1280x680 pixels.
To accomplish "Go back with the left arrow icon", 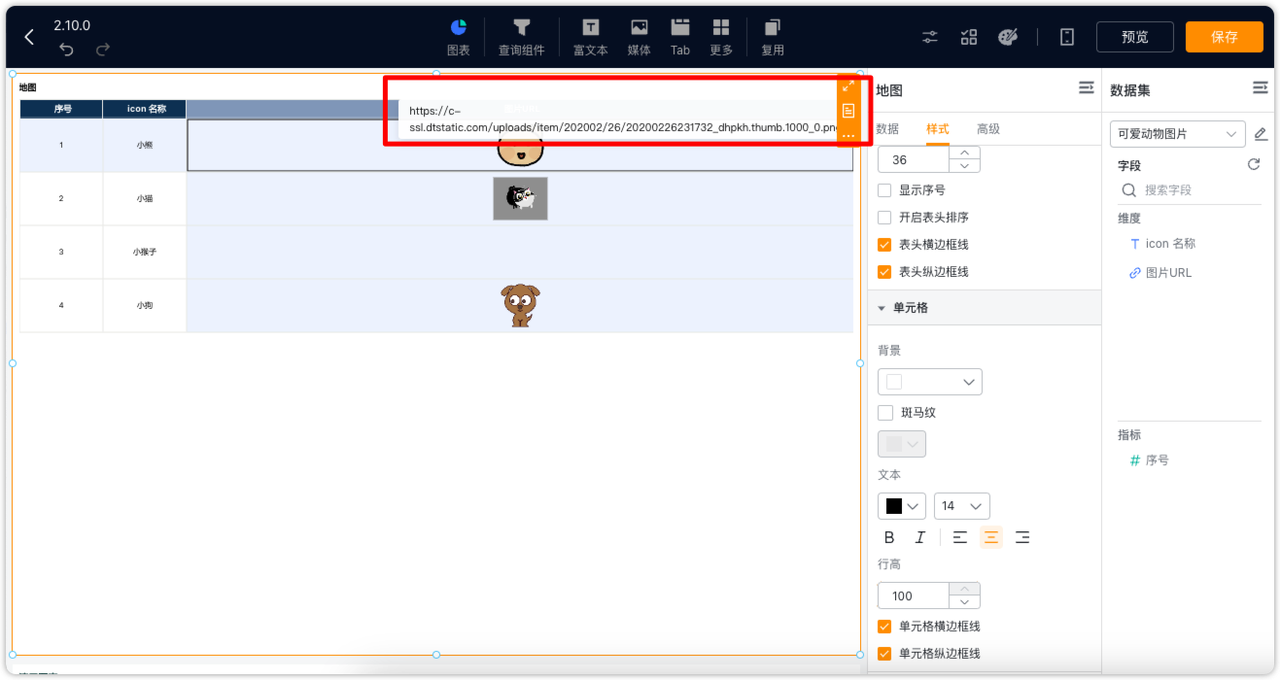I will [29, 37].
